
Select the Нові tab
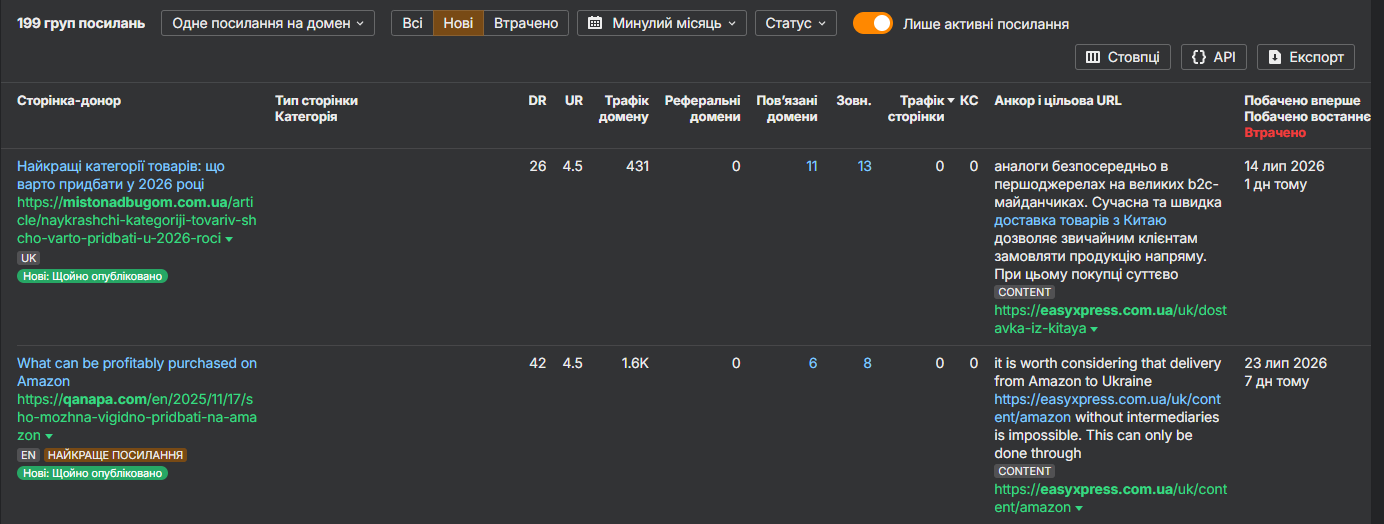(x=458, y=23)
